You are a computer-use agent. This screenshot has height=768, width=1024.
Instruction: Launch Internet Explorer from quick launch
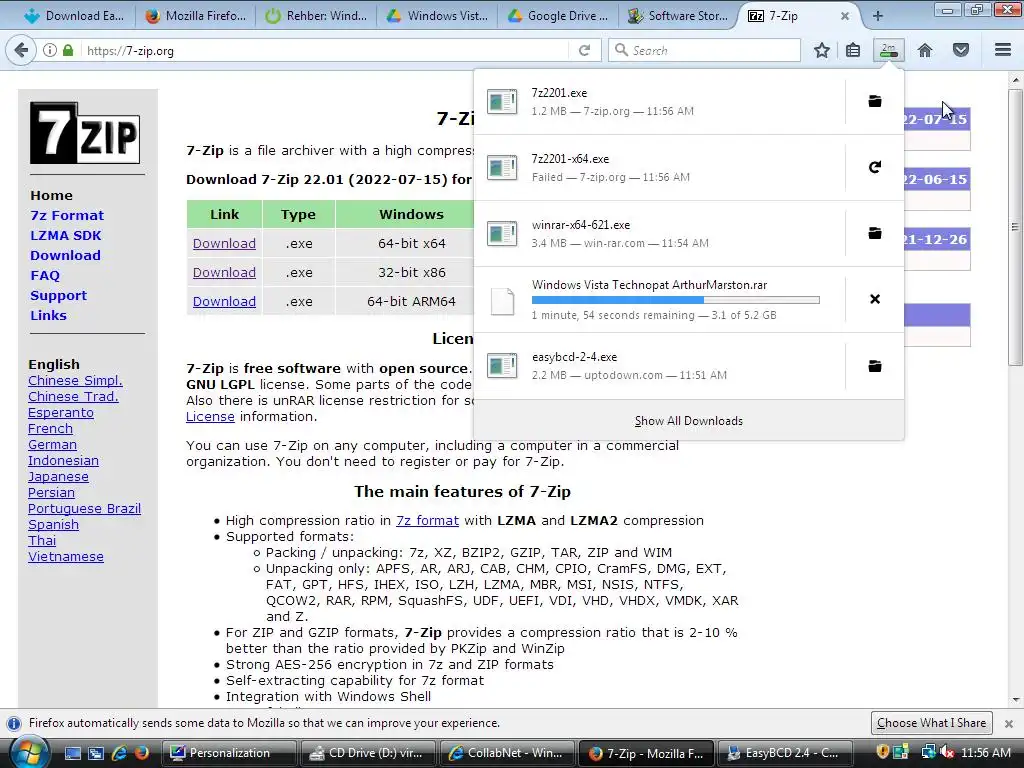pyautogui.click(x=119, y=753)
